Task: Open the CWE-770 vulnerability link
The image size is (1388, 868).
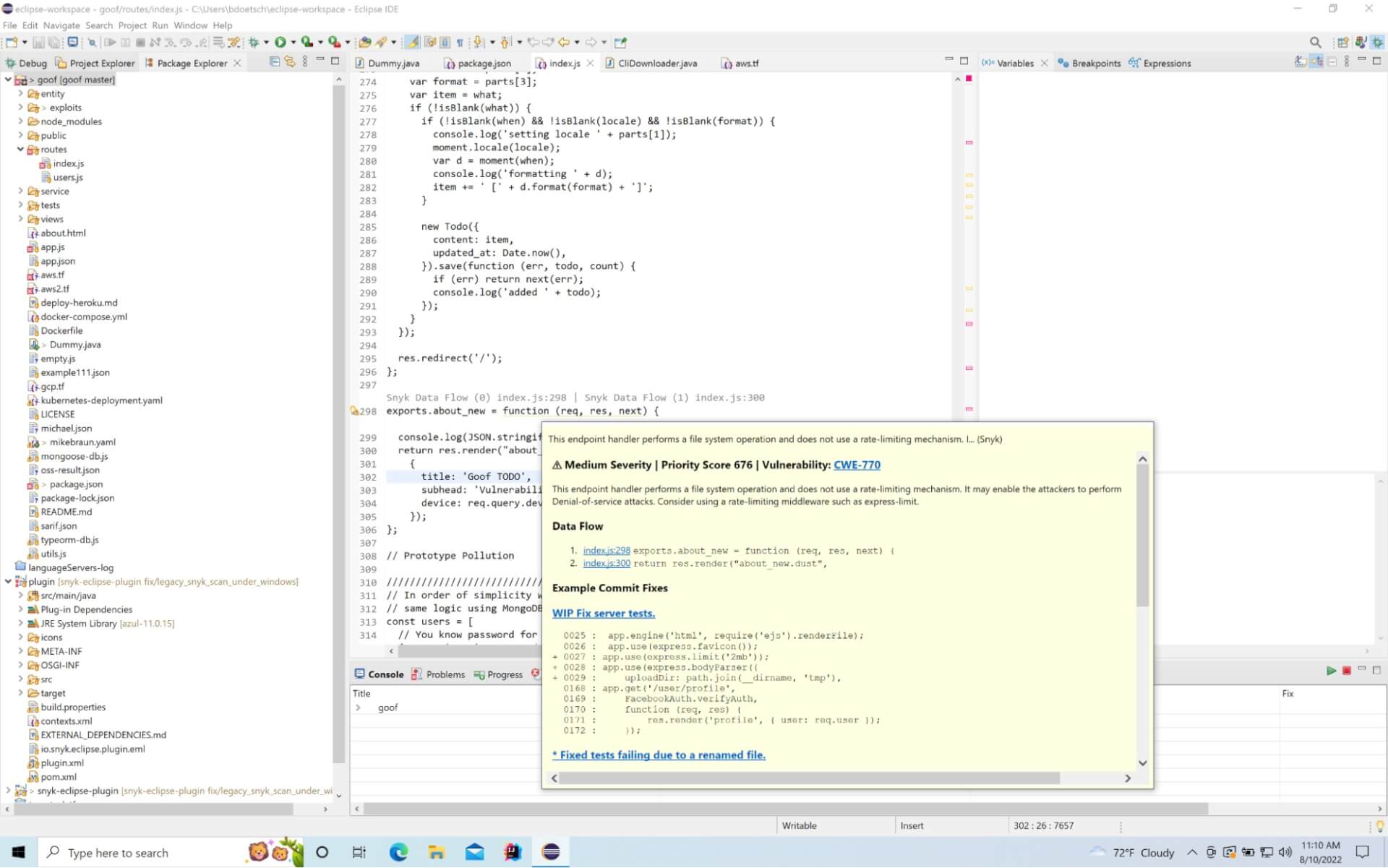Action: (857, 465)
